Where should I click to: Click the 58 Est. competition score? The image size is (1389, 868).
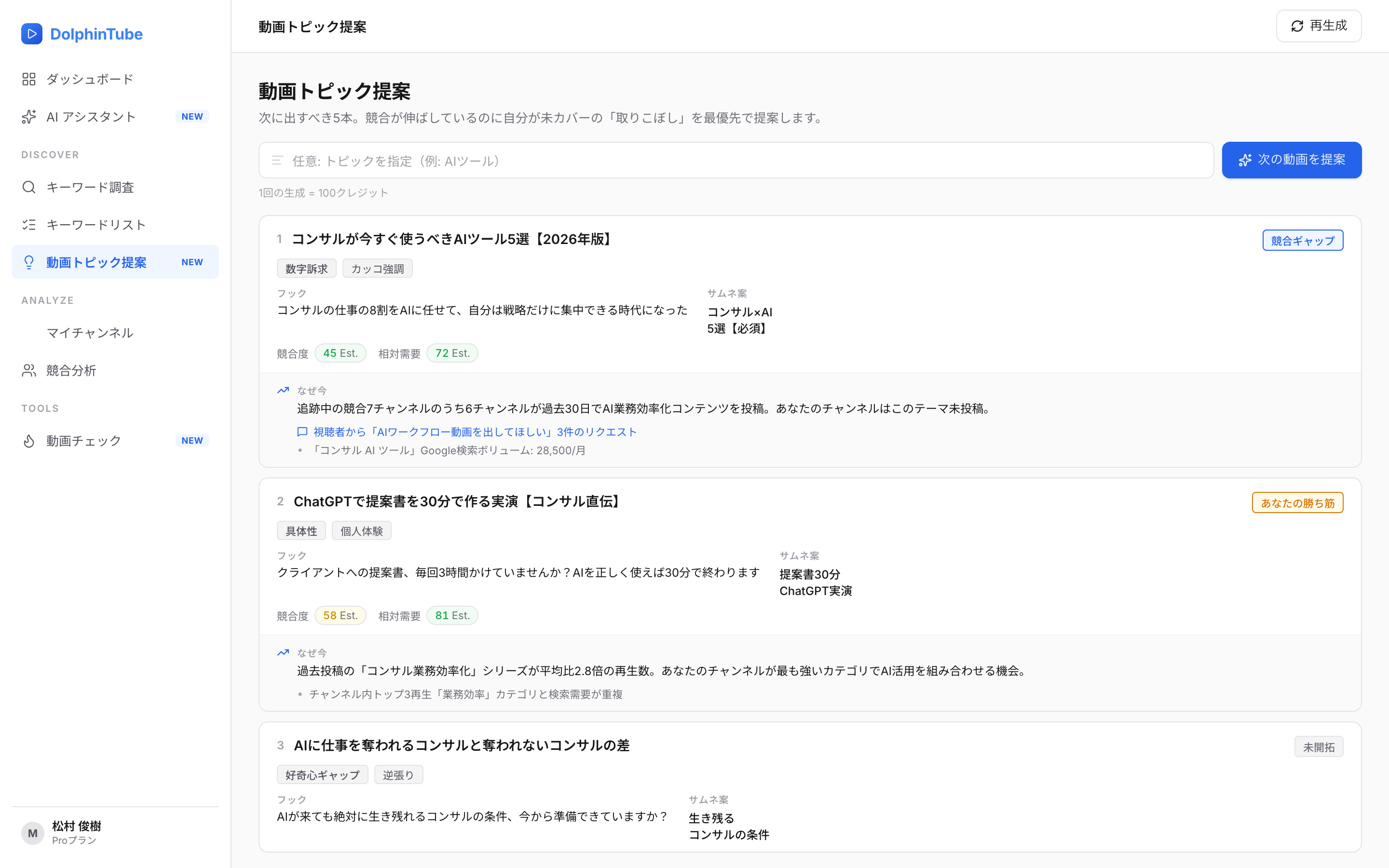click(340, 615)
